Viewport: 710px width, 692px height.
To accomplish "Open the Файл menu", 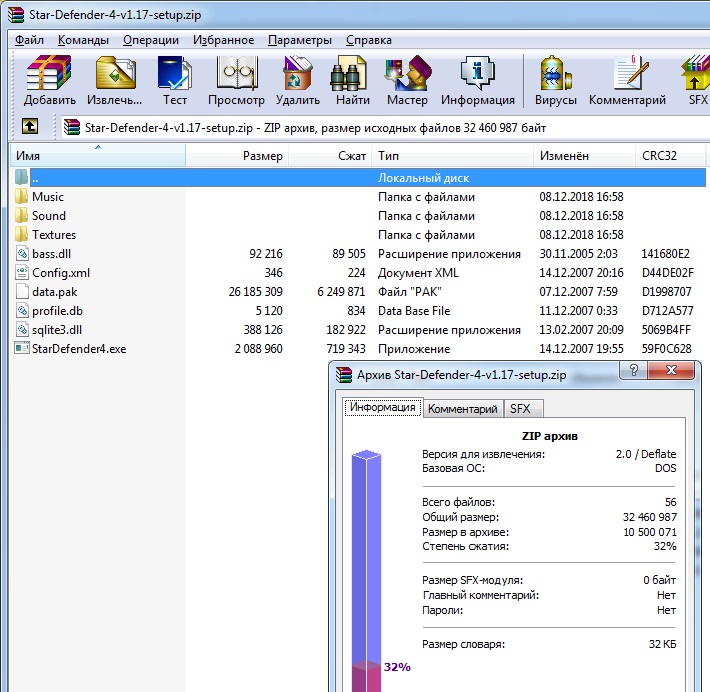I will tap(29, 40).
